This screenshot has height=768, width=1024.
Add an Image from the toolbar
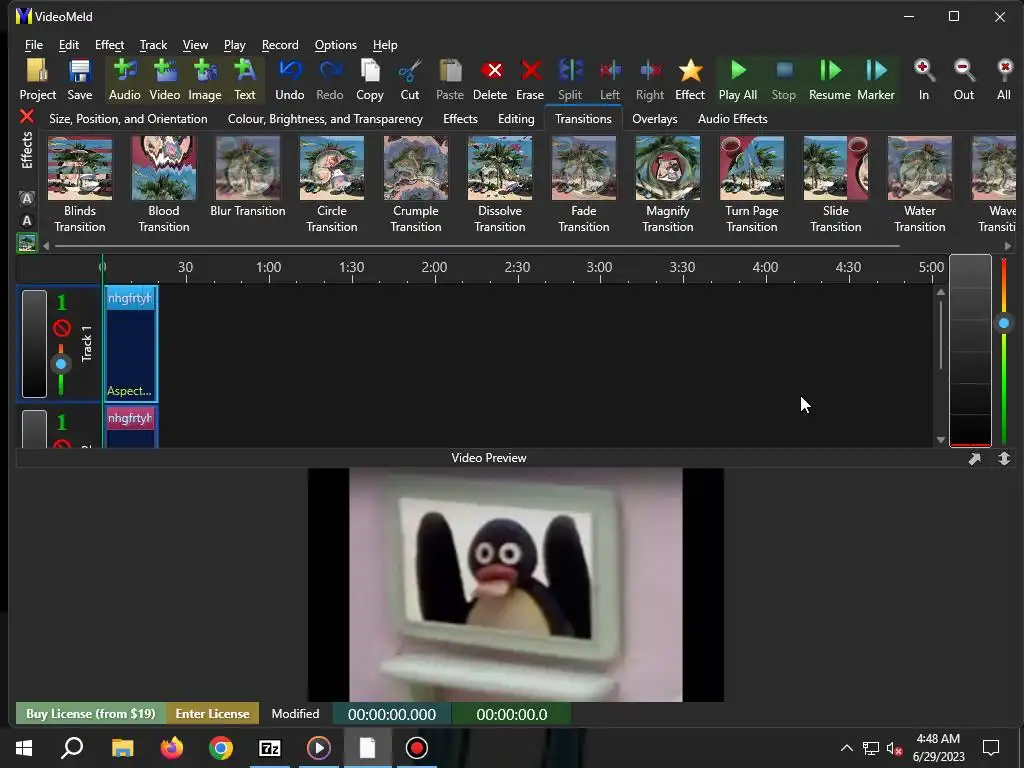coord(205,80)
